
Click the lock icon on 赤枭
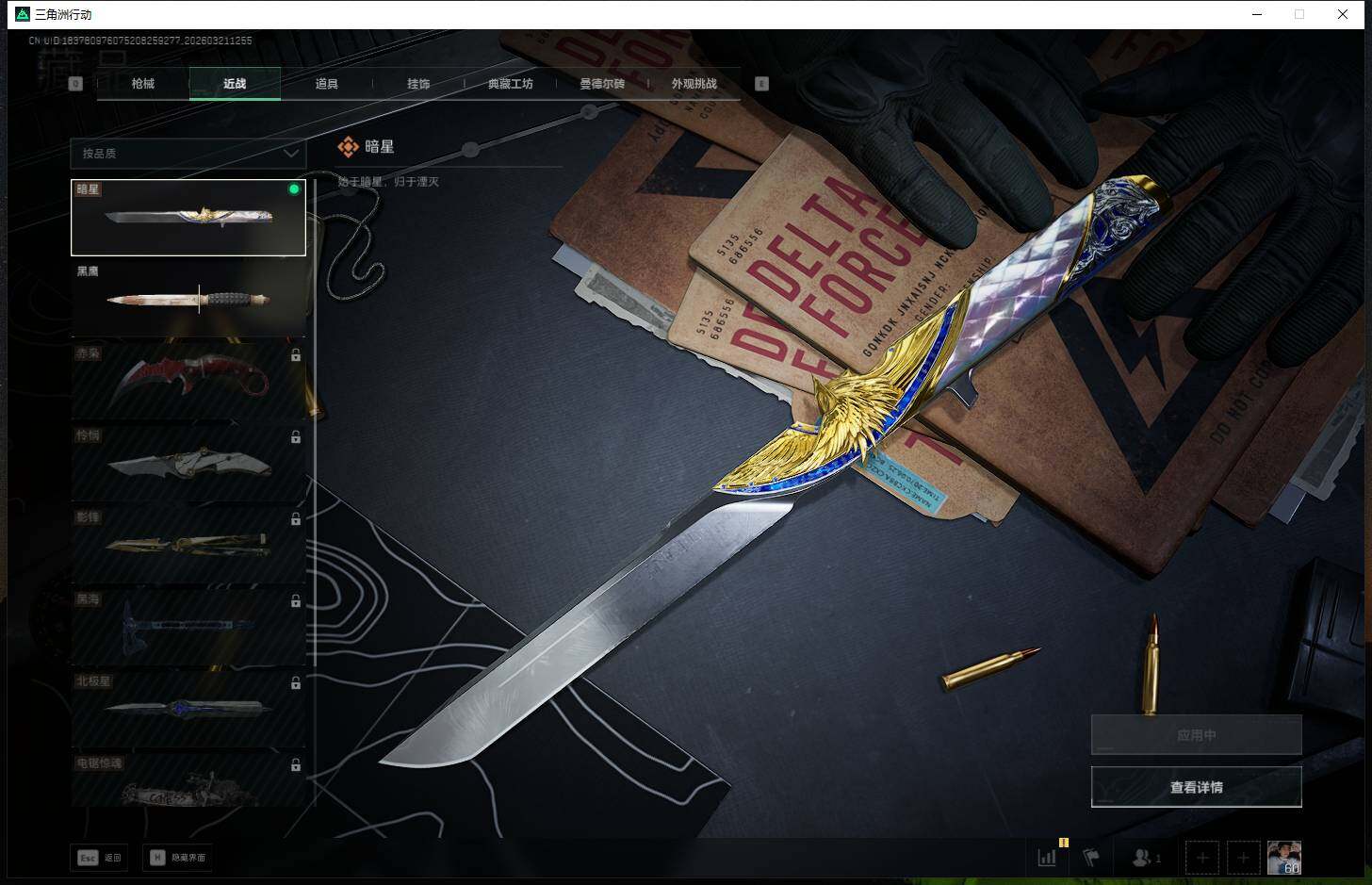pos(296,355)
